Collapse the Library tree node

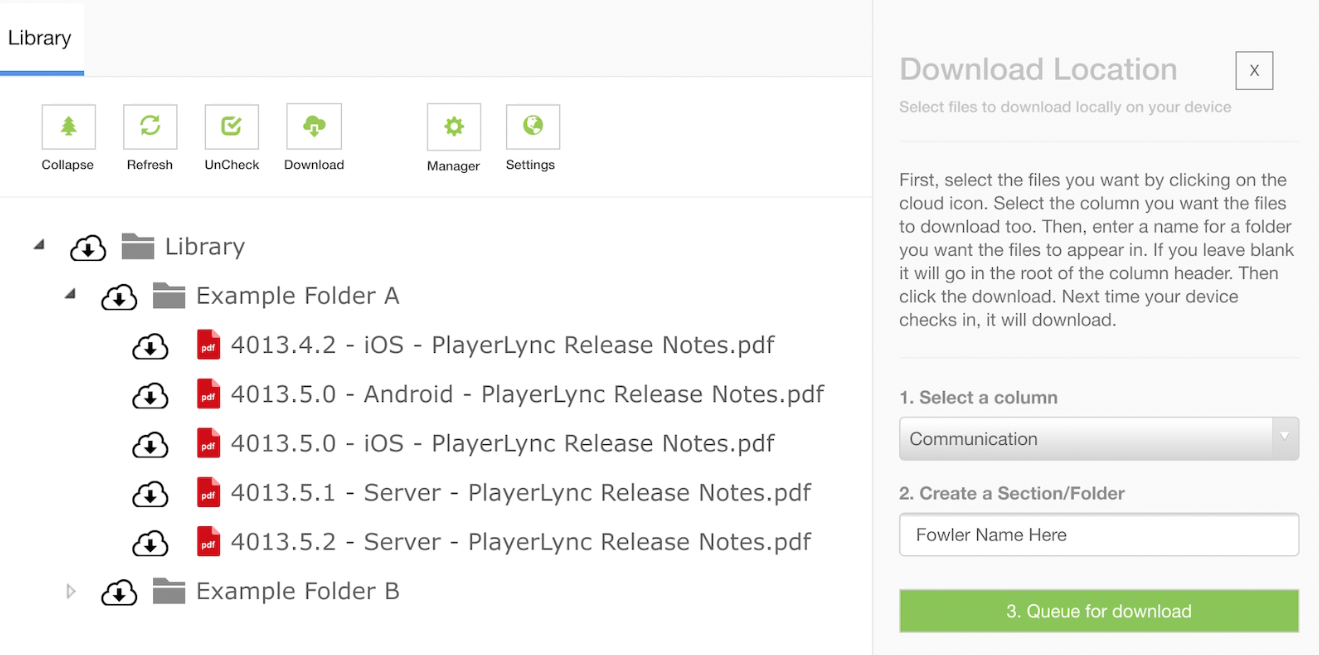(x=39, y=244)
